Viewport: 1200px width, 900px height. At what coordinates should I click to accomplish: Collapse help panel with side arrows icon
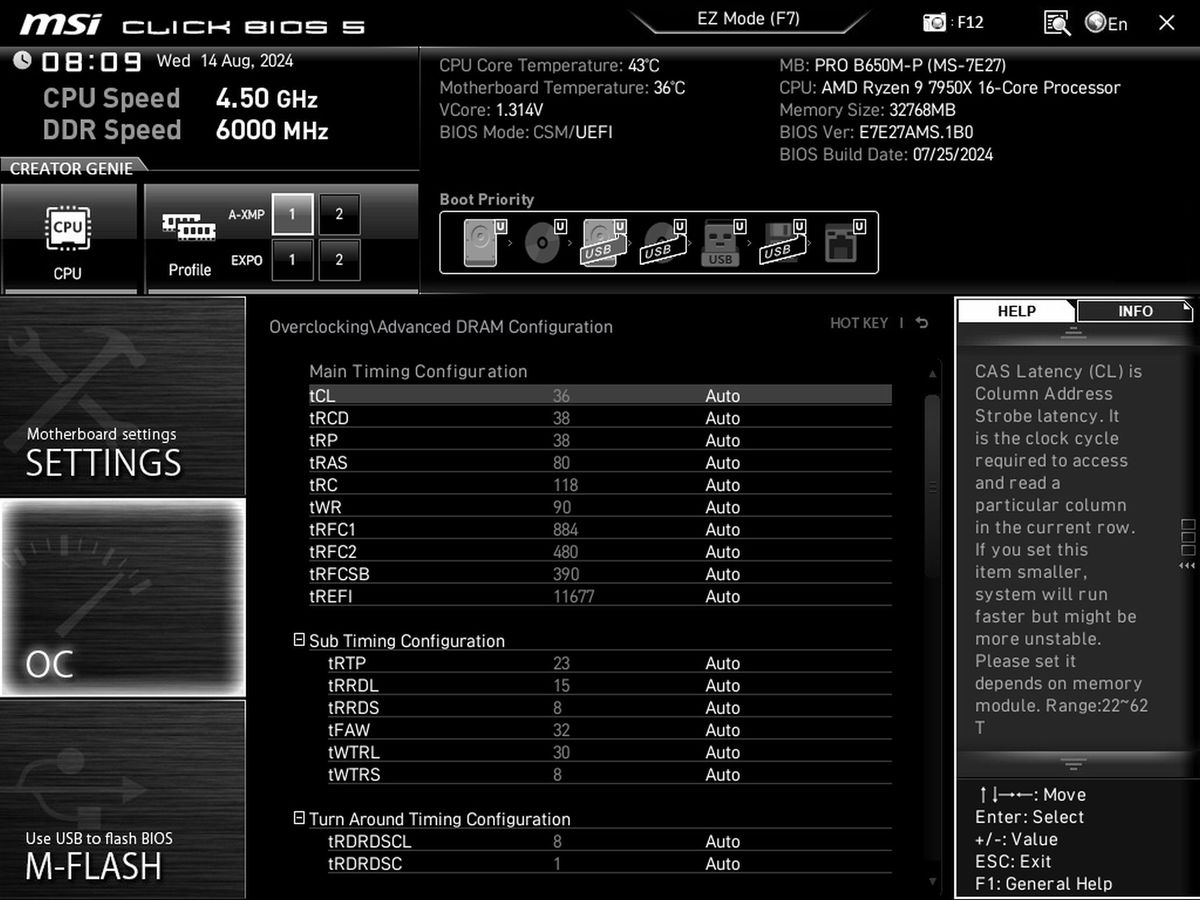coord(1187,566)
